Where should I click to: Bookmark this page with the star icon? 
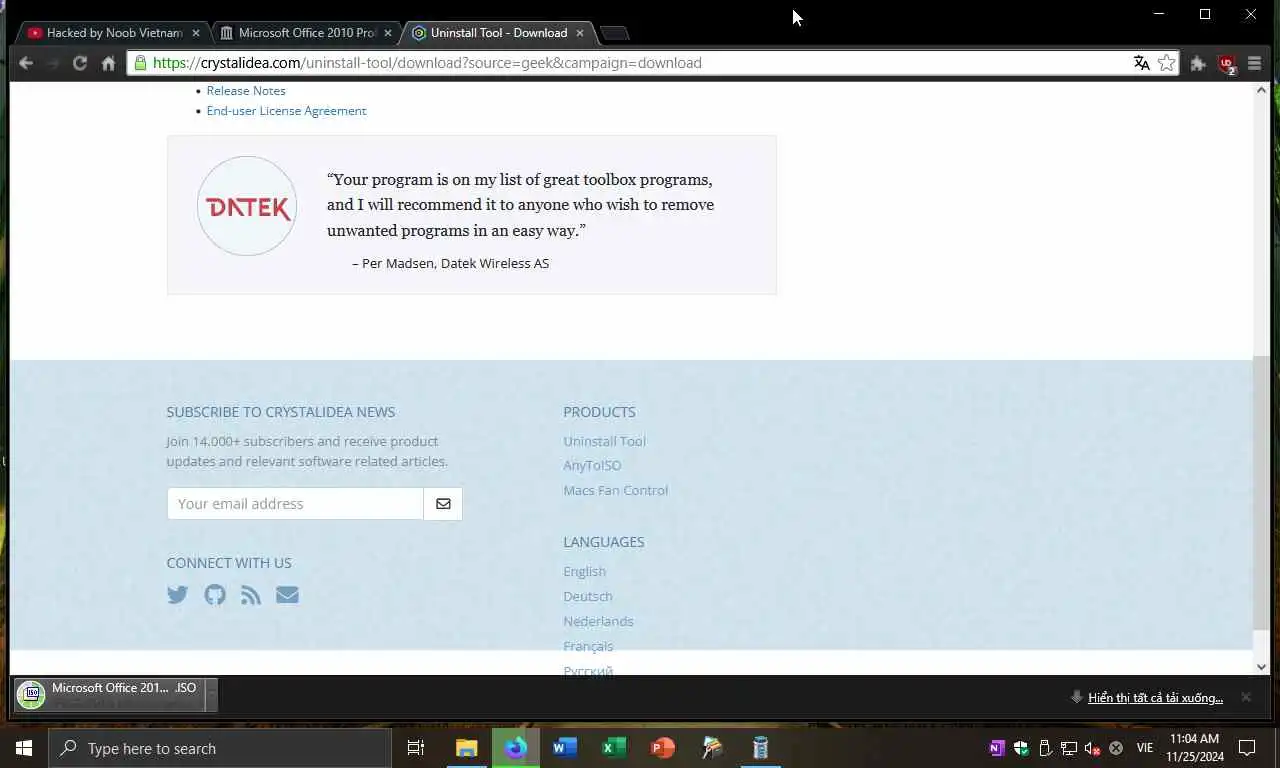[x=1167, y=63]
